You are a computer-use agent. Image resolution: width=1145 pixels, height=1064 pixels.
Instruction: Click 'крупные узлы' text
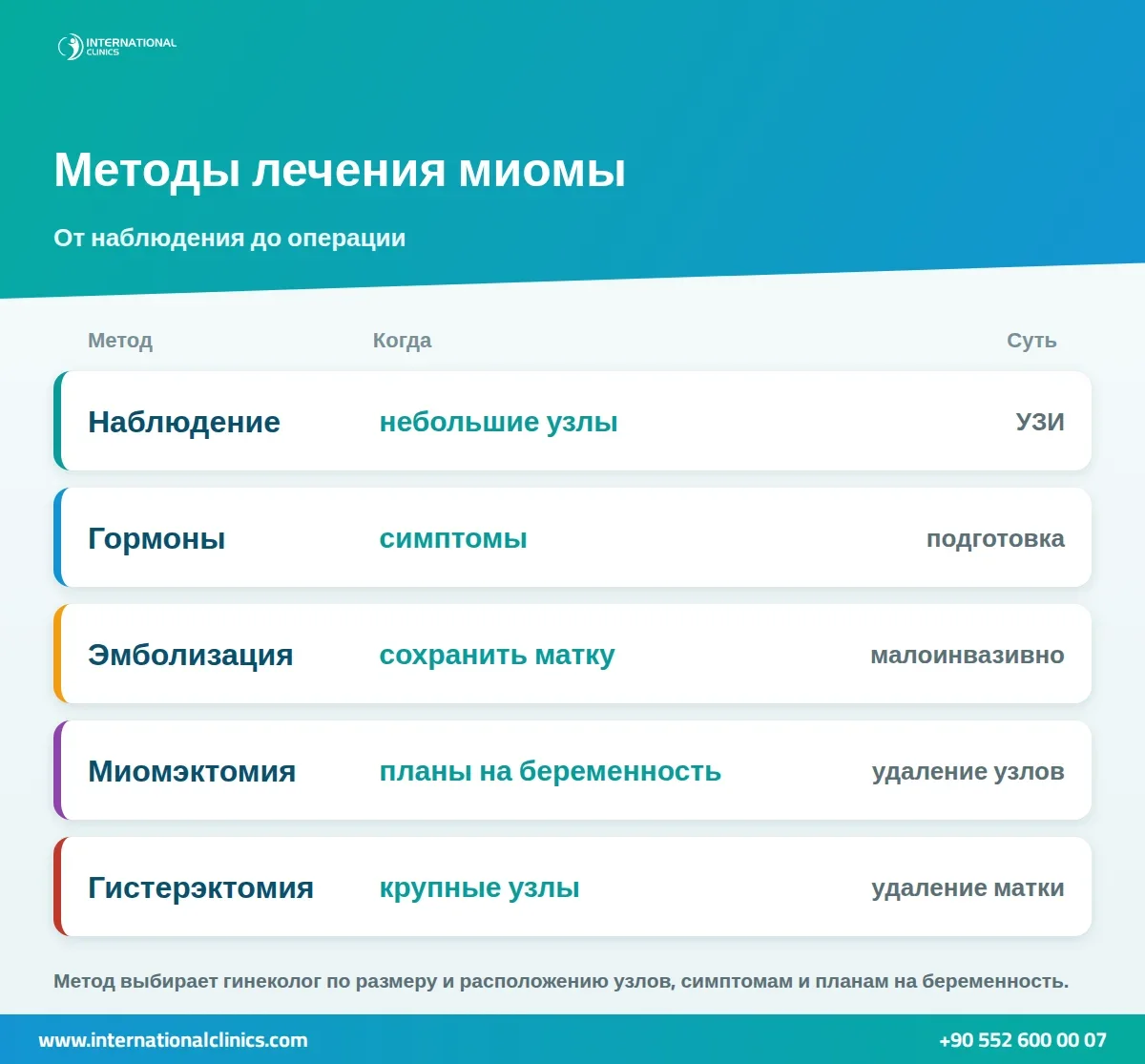479,887
